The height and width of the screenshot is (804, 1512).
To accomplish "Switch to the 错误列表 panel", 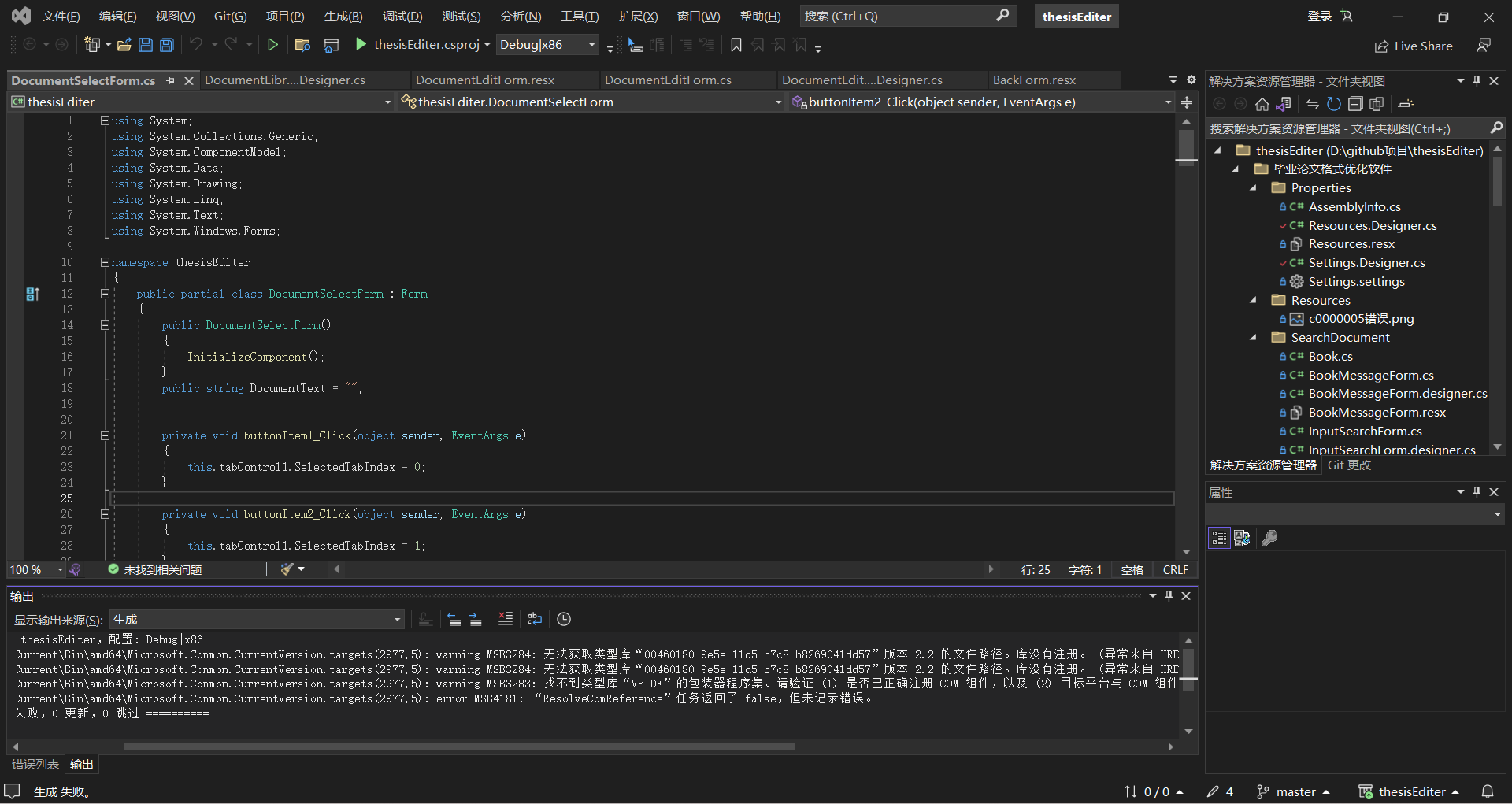I will (x=34, y=764).
